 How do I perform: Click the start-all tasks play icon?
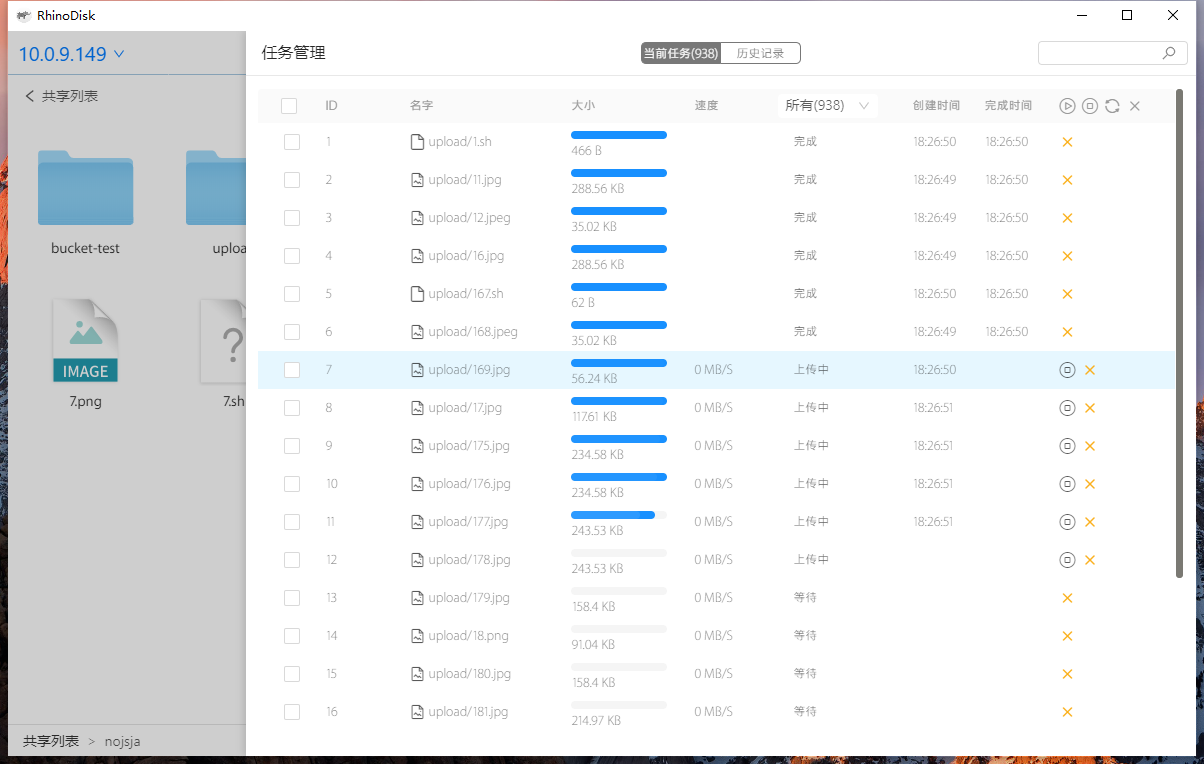click(1067, 106)
